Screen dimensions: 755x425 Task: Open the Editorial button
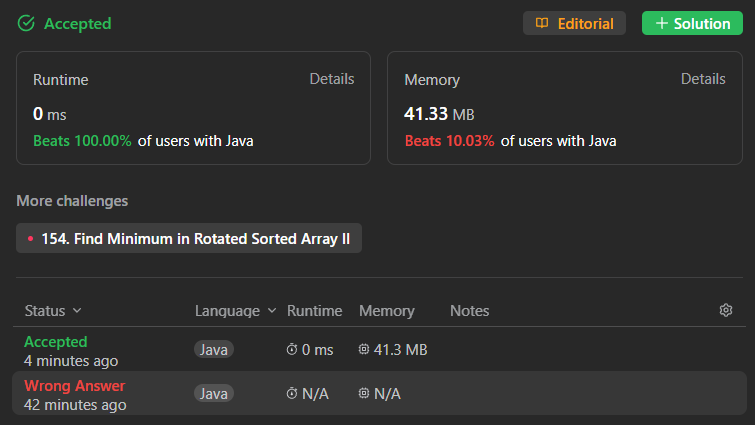pos(574,23)
